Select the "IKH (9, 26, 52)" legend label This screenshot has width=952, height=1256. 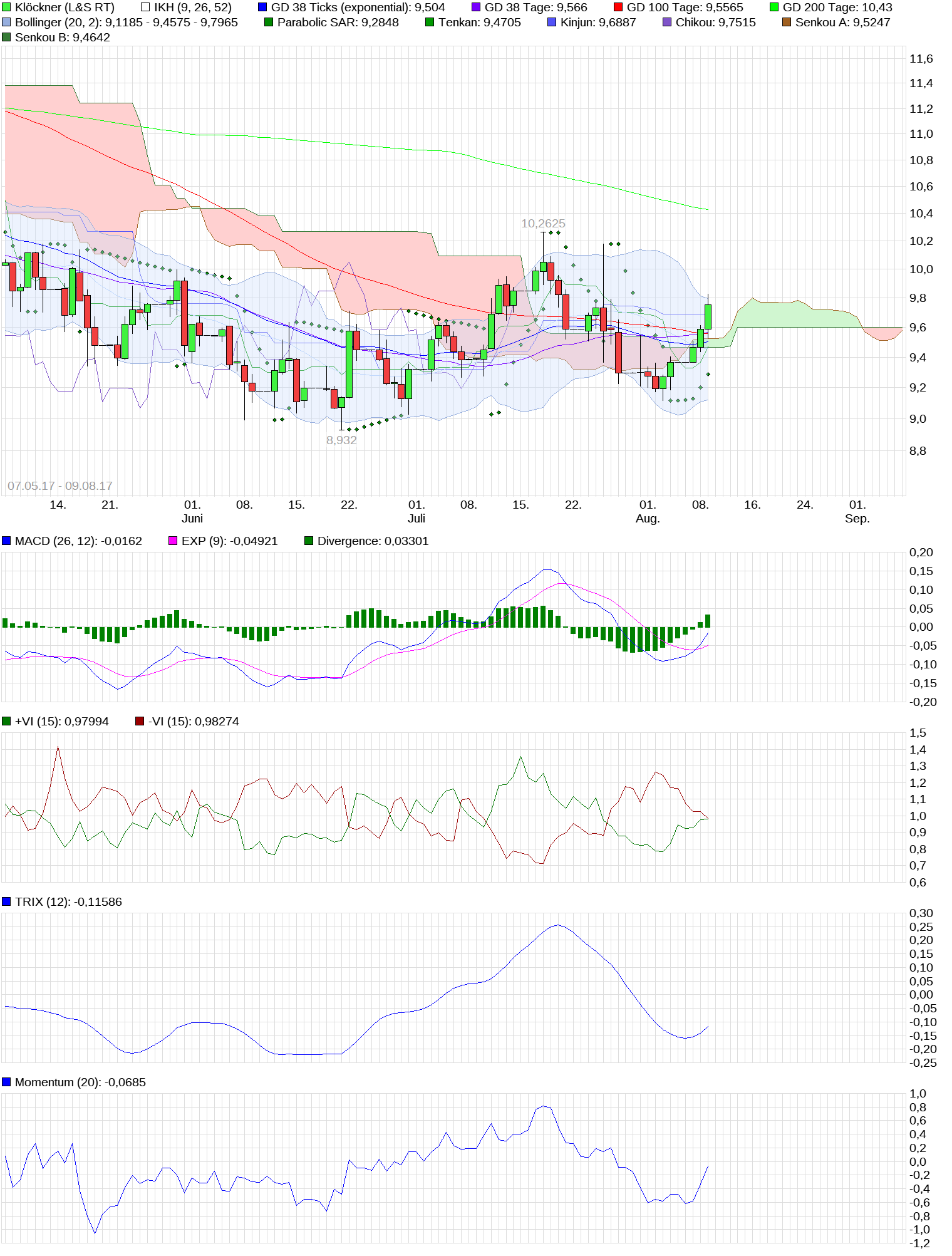(x=193, y=8)
